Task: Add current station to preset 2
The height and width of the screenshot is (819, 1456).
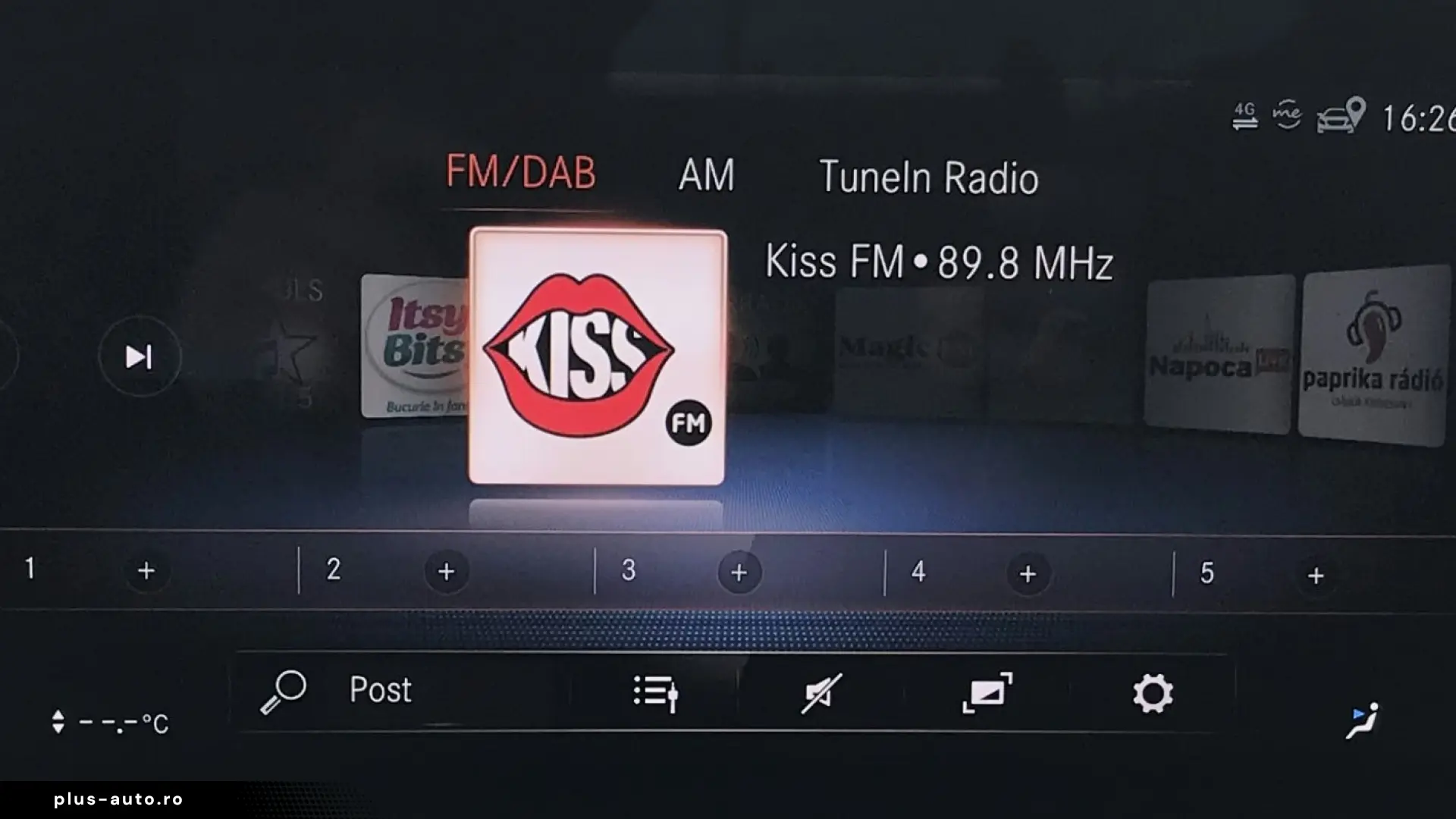Action: coord(447,572)
